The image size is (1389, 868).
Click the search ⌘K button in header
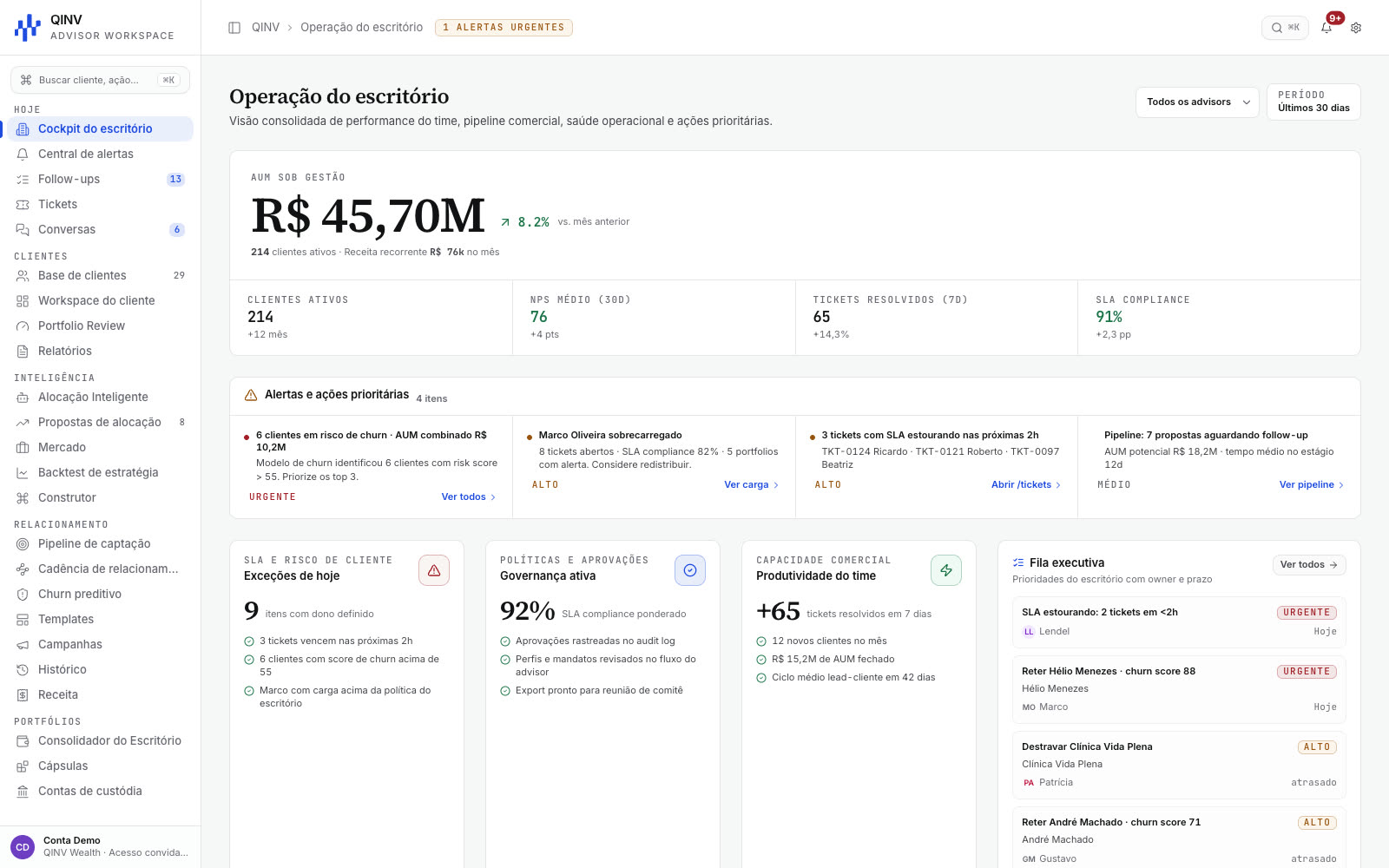tap(1285, 28)
